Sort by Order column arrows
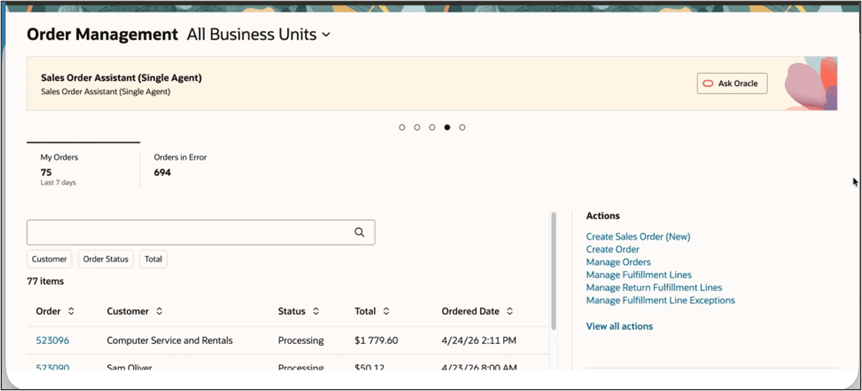This screenshot has width=862, height=391. click(x=70, y=311)
